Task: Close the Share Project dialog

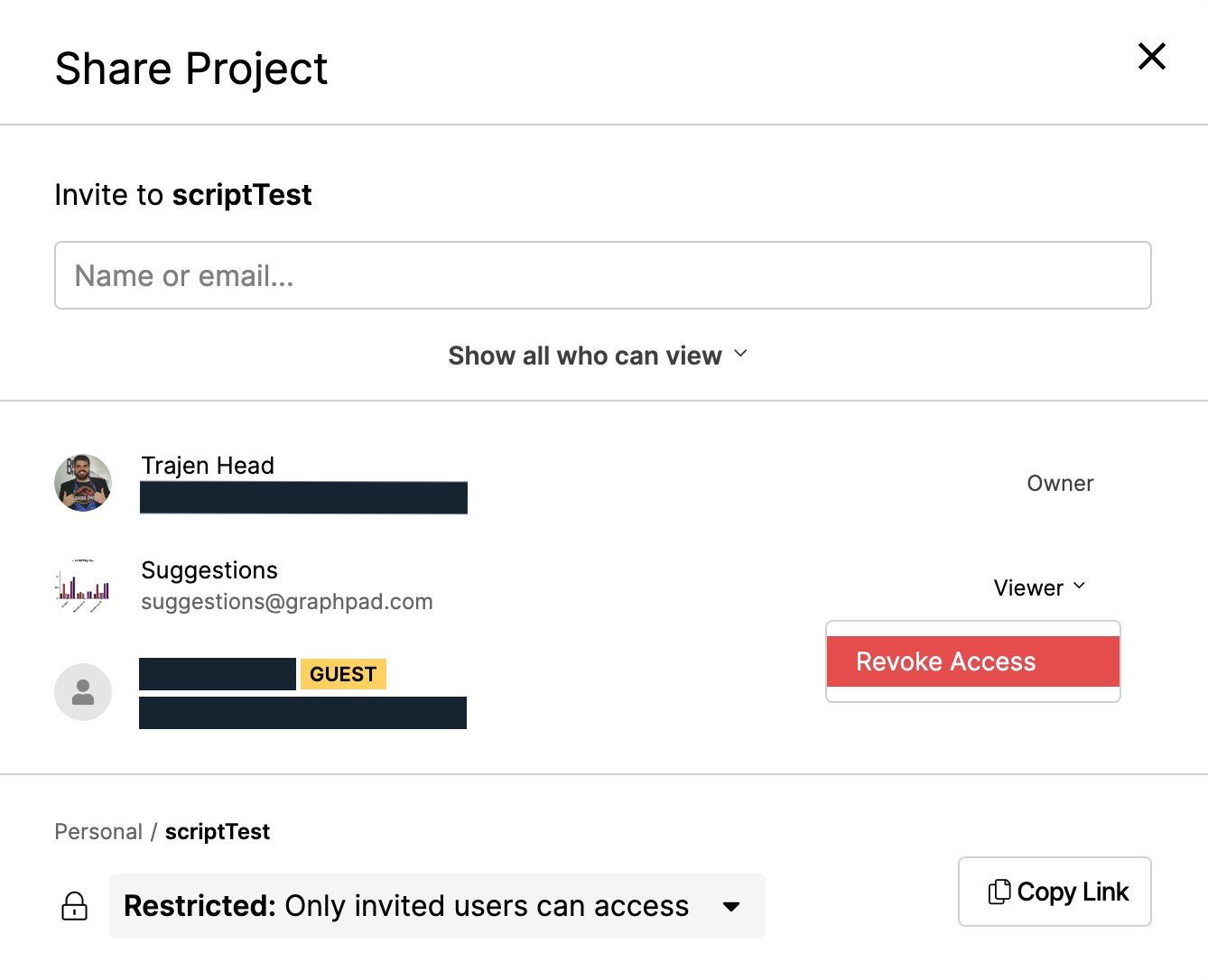Action: (1151, 56)
